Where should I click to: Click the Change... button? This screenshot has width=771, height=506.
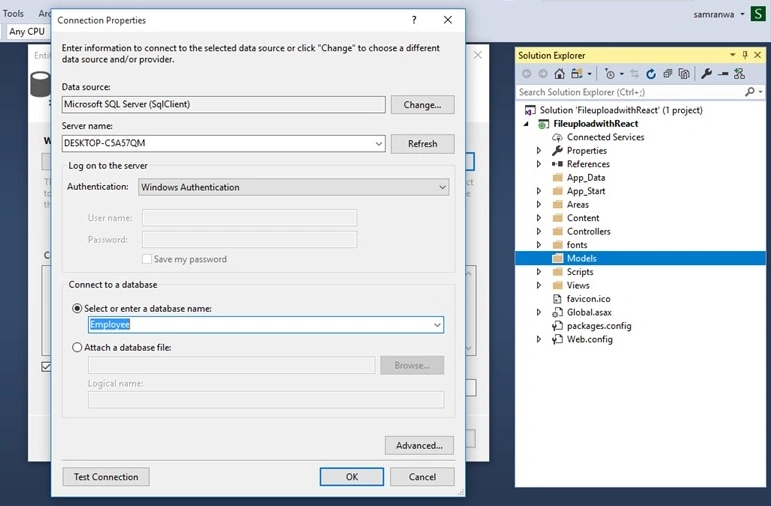pyautogui.click(x=422, y=105)
